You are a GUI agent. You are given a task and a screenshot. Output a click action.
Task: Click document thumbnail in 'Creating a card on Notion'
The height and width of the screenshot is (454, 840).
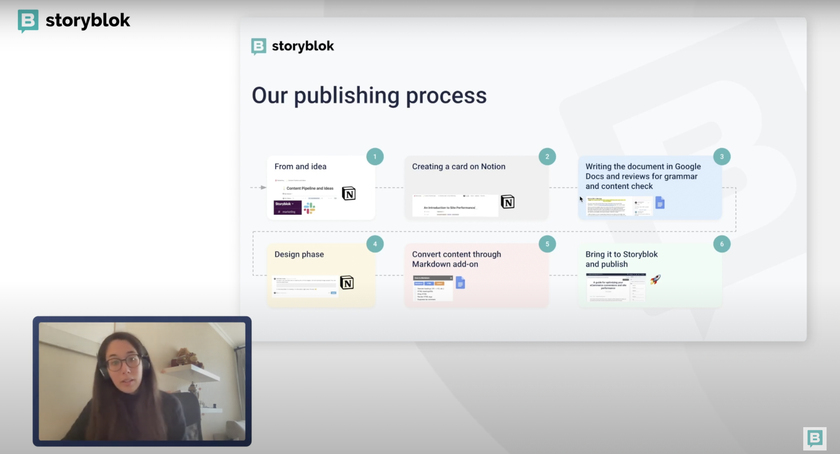455,205
